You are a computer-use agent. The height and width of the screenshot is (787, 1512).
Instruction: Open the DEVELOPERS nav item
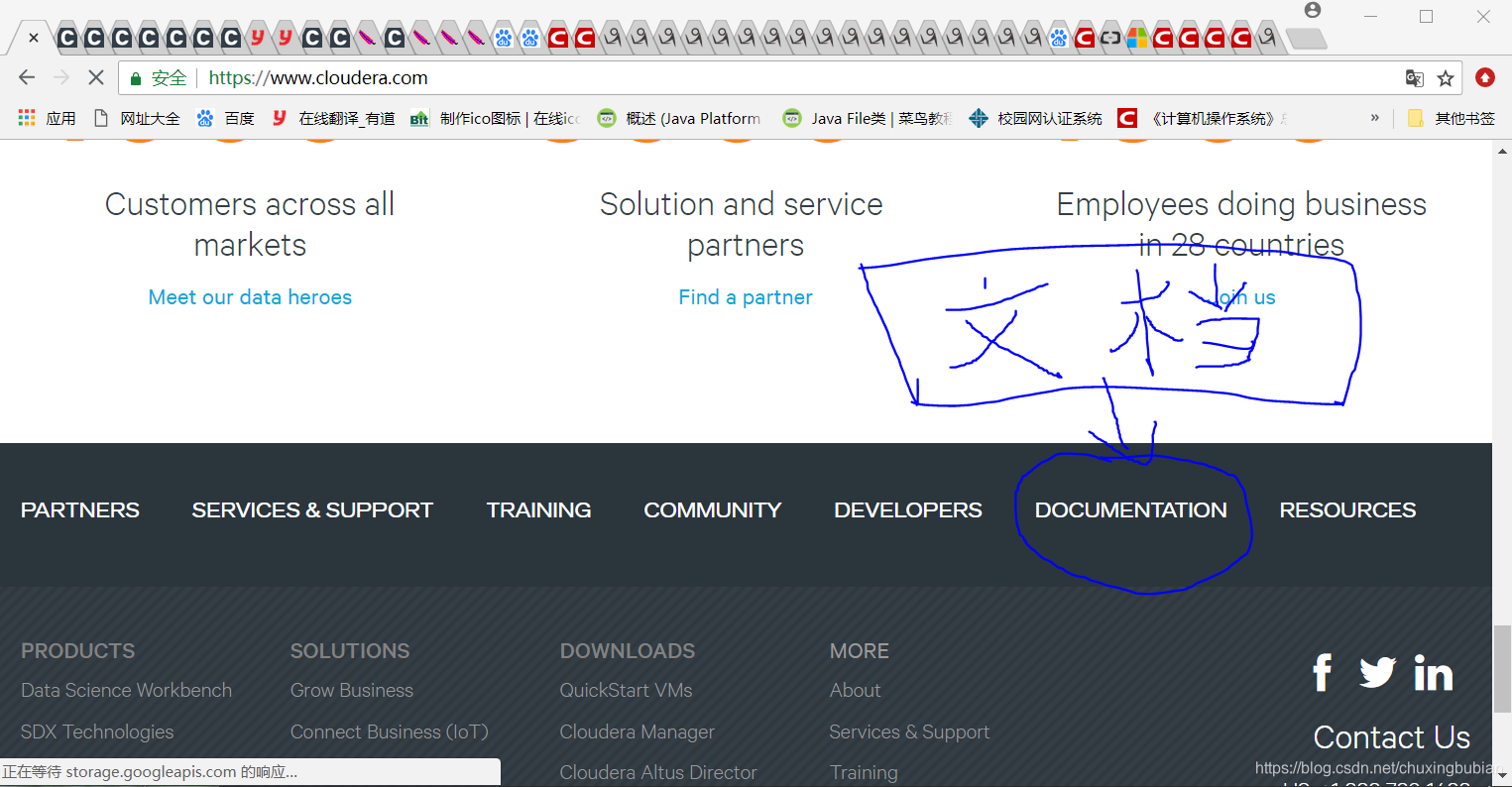[908, 509]
